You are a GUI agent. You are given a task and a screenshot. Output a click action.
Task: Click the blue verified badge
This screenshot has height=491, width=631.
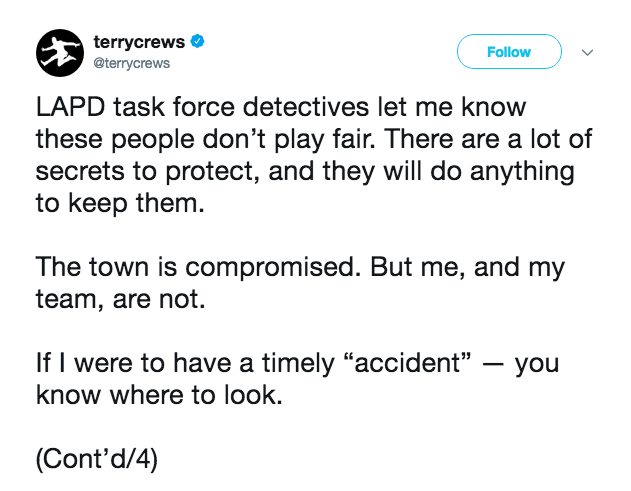coord(199,43)
